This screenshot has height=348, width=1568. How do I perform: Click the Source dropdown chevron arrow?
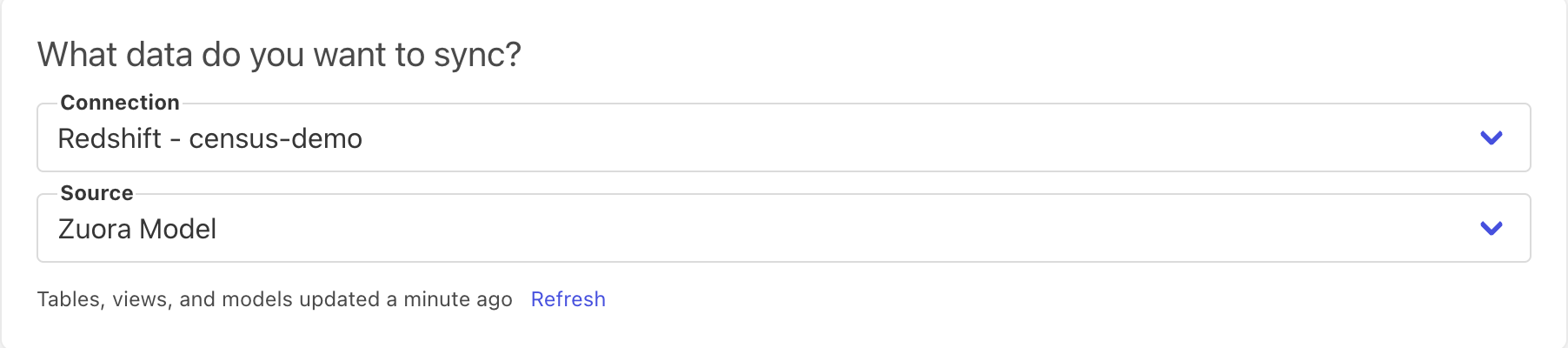[x=1491, y=229]
